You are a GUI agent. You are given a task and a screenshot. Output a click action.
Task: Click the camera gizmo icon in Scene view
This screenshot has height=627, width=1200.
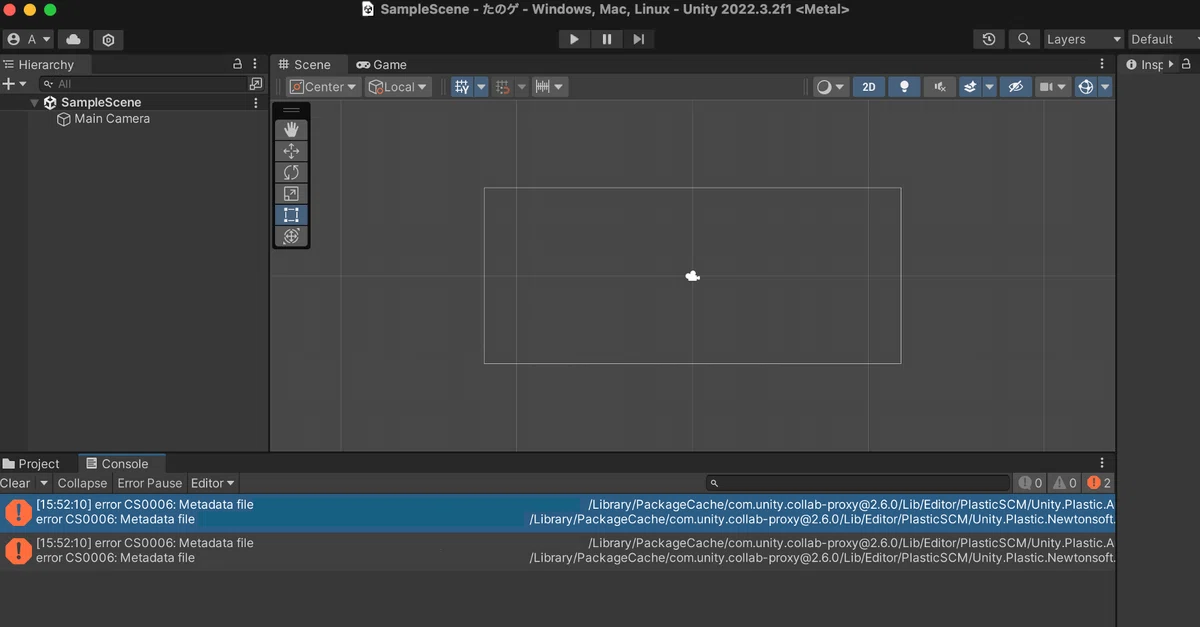pyautogui.click(x=692, y=276)
